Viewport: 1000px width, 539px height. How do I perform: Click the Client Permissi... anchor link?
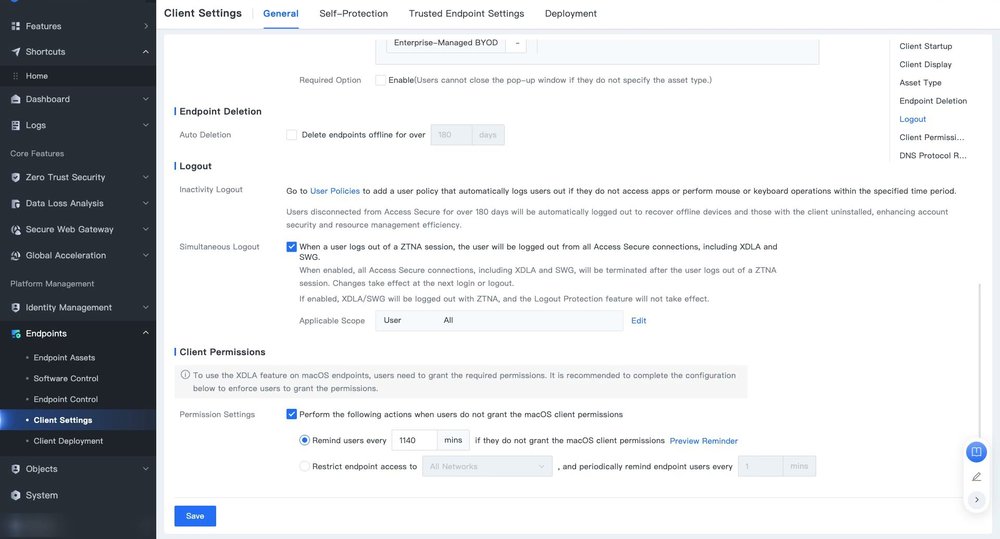(x=932, y=137)
